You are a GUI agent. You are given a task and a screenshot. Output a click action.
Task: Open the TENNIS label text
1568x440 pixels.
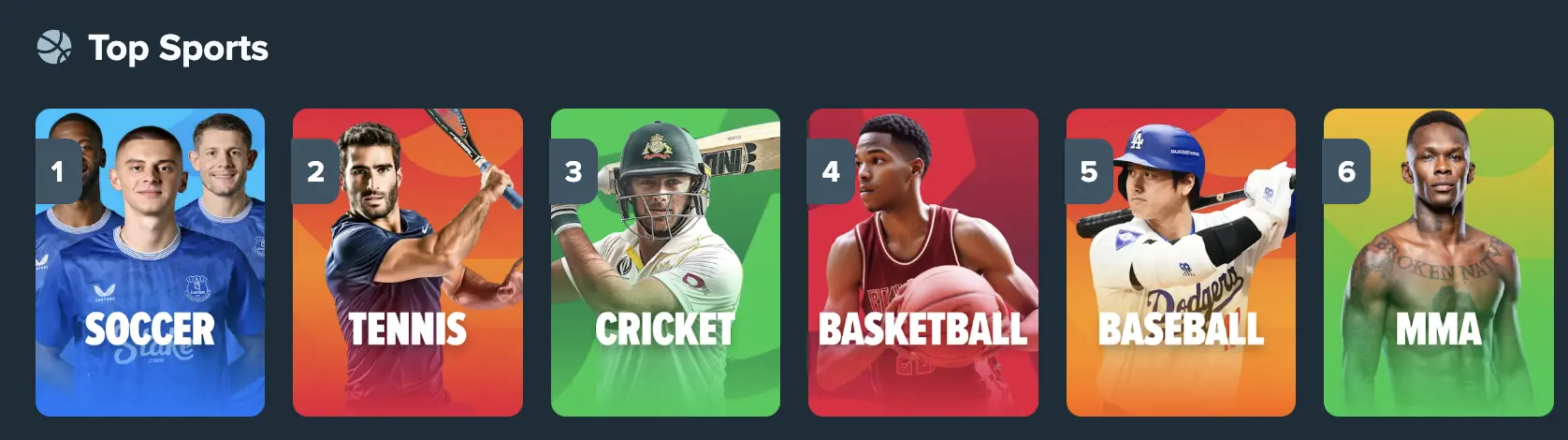click(407, 329)
